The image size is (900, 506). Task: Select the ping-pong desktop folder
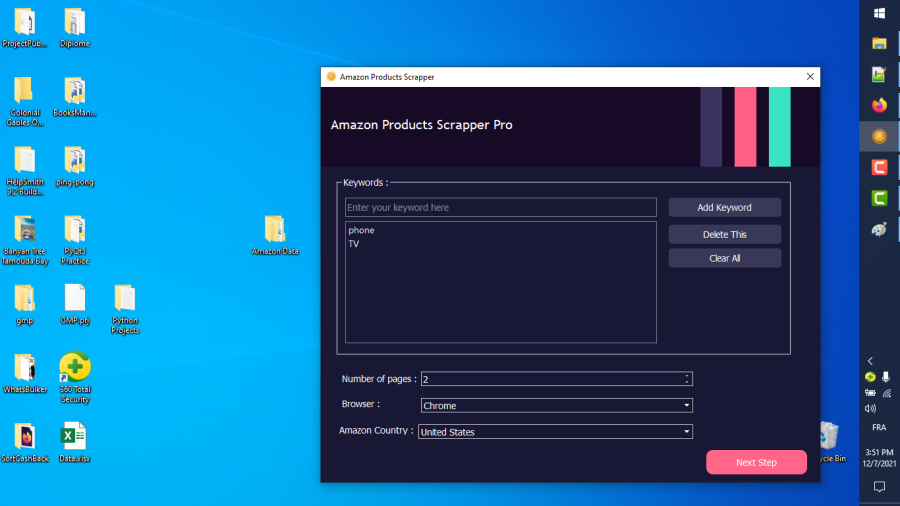pyautogui.click(x=75, y=166)
